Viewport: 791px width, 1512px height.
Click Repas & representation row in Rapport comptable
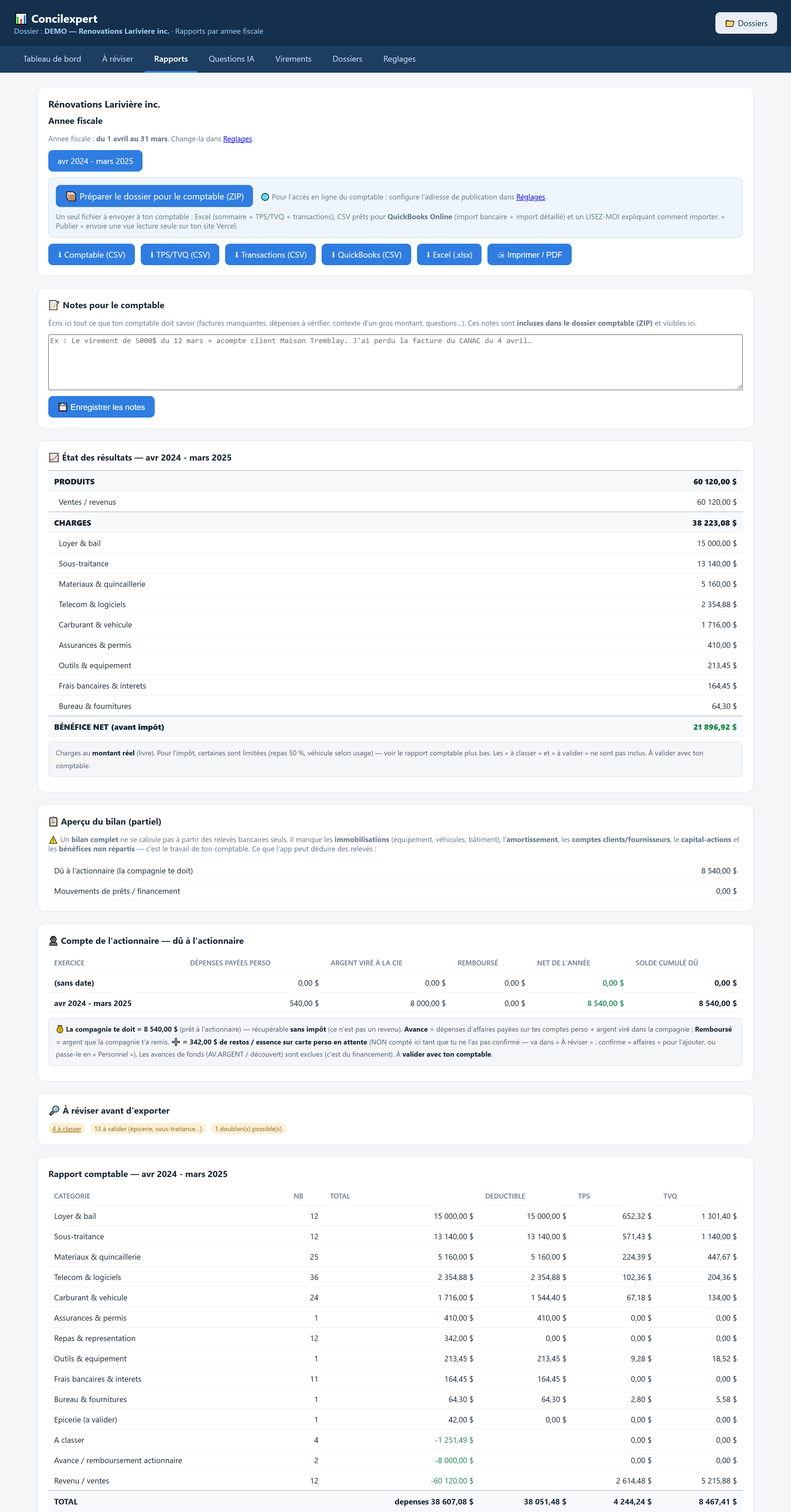395,1338
